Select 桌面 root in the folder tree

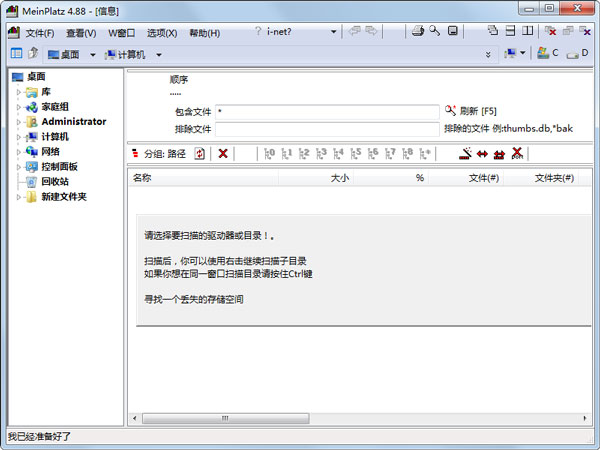click(29, 77)
